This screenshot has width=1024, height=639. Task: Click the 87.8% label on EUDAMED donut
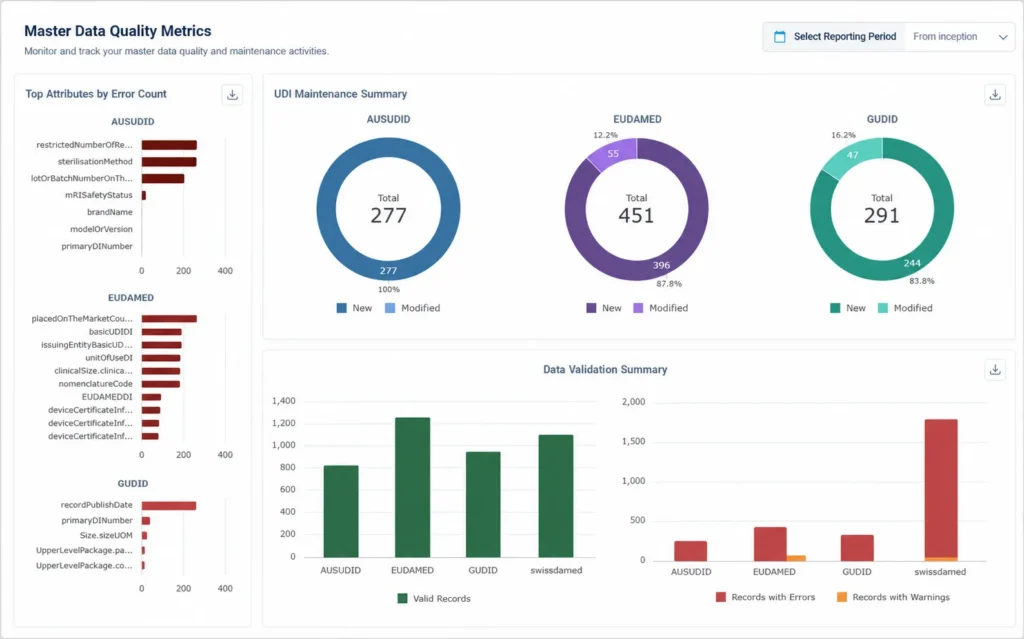point(669,284)
